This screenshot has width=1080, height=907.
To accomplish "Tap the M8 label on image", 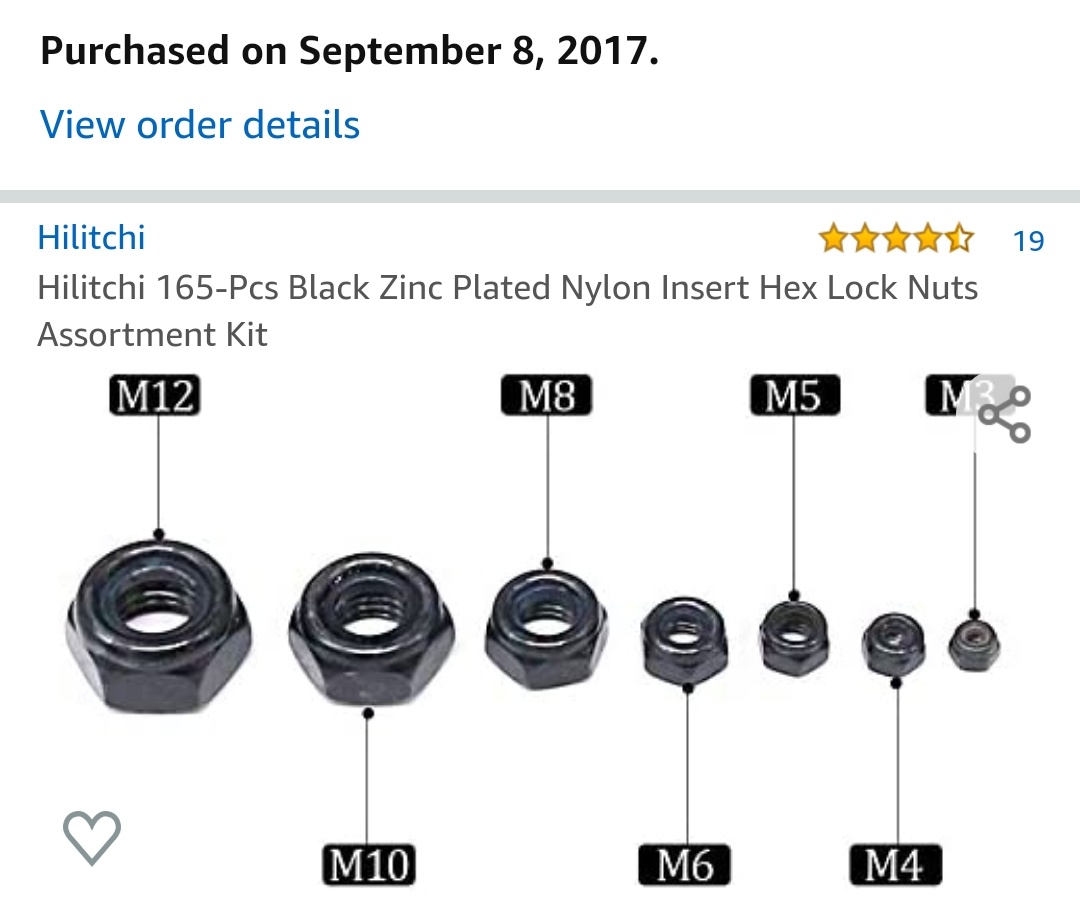I will pyautogui.click(x=546, y=395).
